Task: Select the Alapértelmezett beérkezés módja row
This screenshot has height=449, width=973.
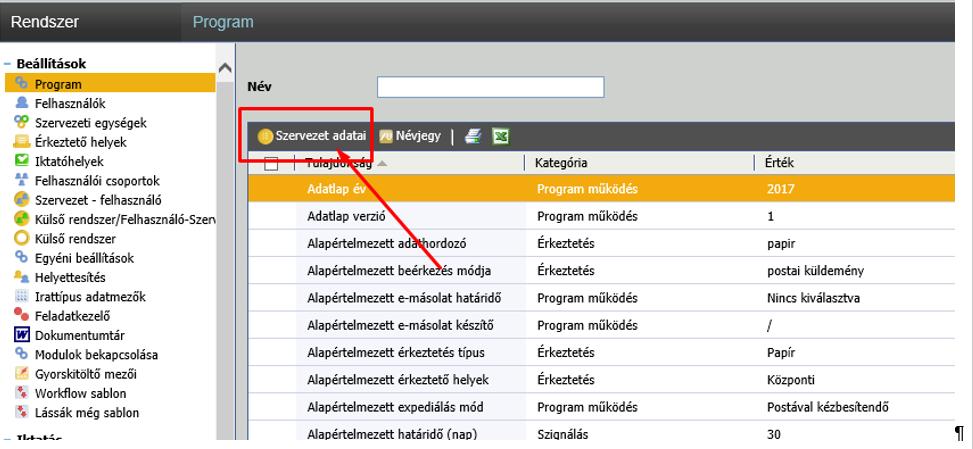Action: pos(601,270)
